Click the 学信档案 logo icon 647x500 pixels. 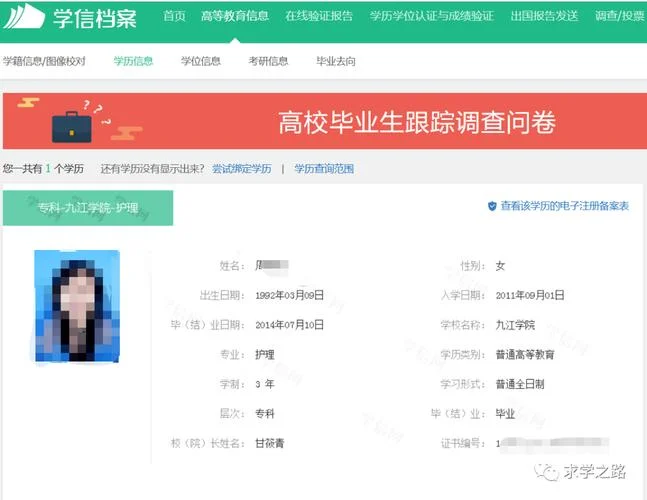tap(24, 17)
